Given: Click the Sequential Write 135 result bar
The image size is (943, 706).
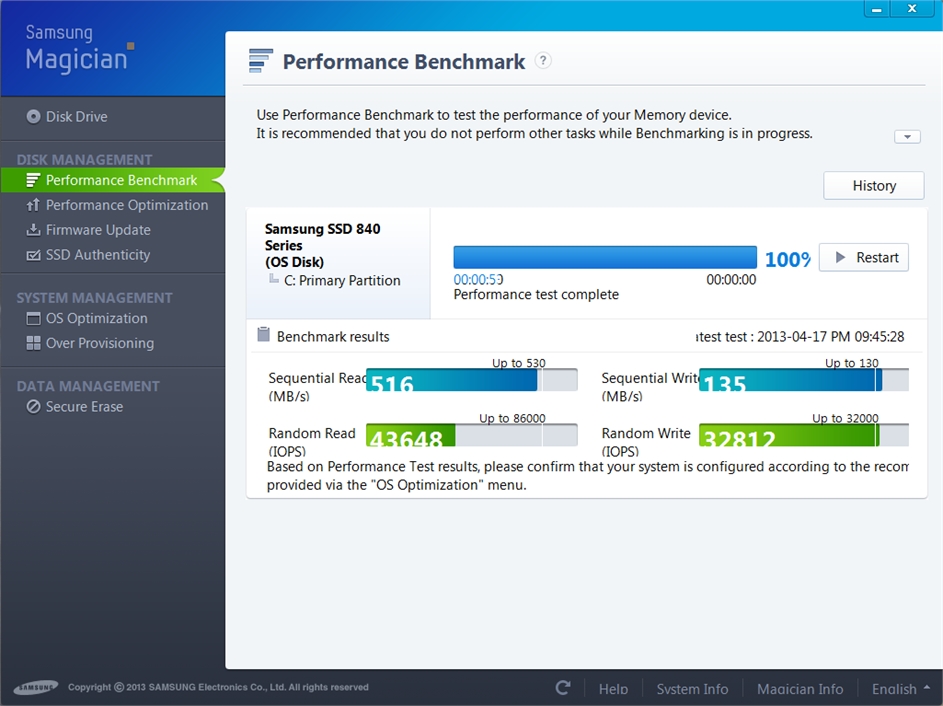Looking at the screenshot, I should point(803,380).
